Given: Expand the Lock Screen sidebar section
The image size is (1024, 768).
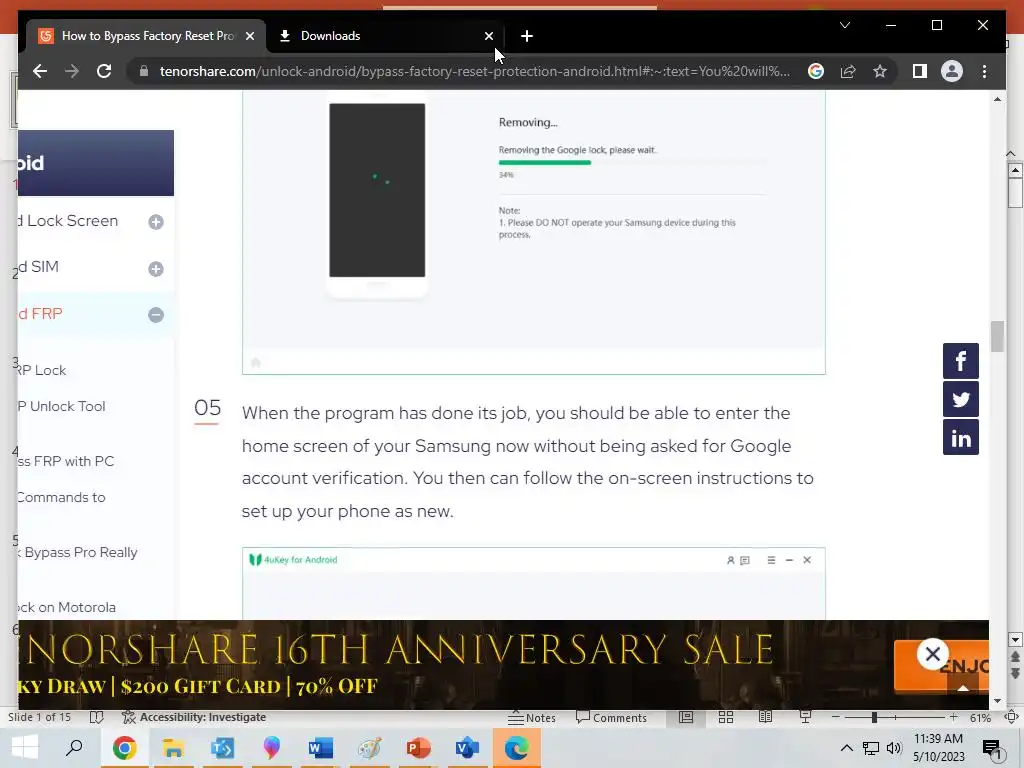Looking at the screenshot, I should [155, 222].
